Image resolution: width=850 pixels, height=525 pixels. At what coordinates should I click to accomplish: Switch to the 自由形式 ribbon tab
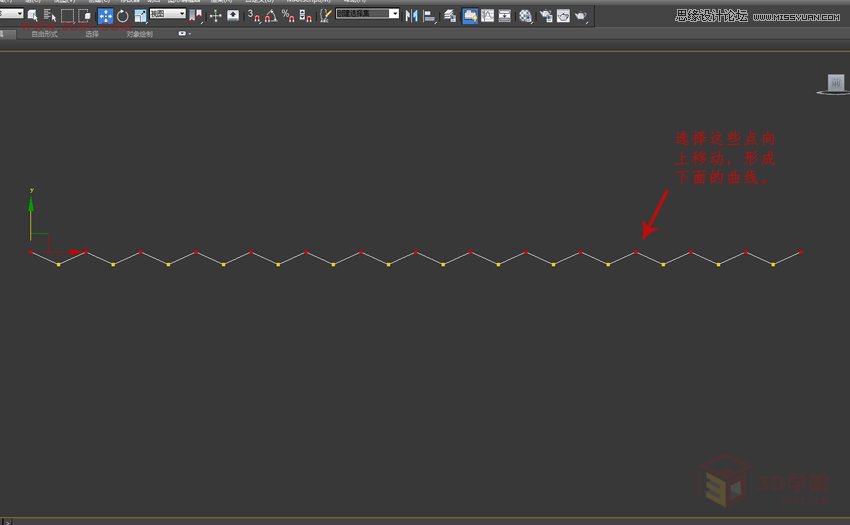tap(44, 34)
